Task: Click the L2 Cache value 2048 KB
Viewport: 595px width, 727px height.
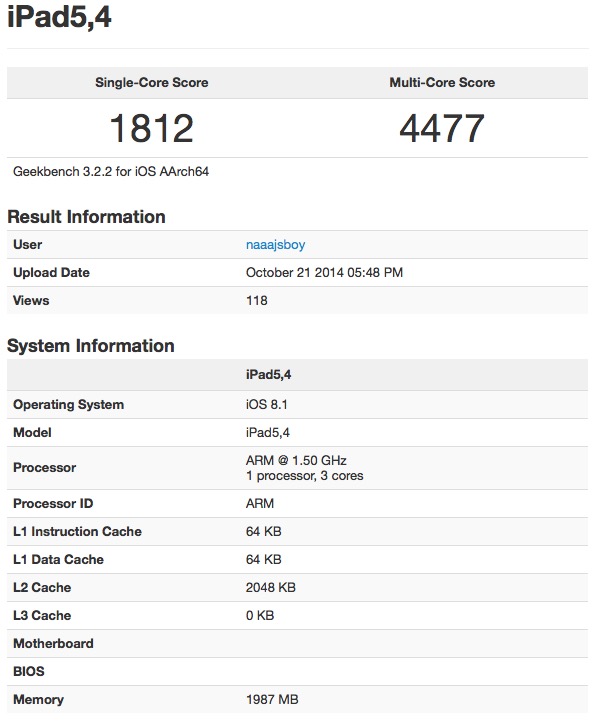Action: point(270,587)
